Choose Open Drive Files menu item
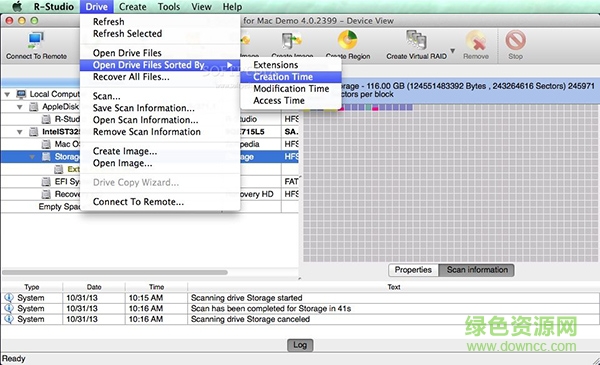This screenshot has width=600, height=365. point(160,53)
